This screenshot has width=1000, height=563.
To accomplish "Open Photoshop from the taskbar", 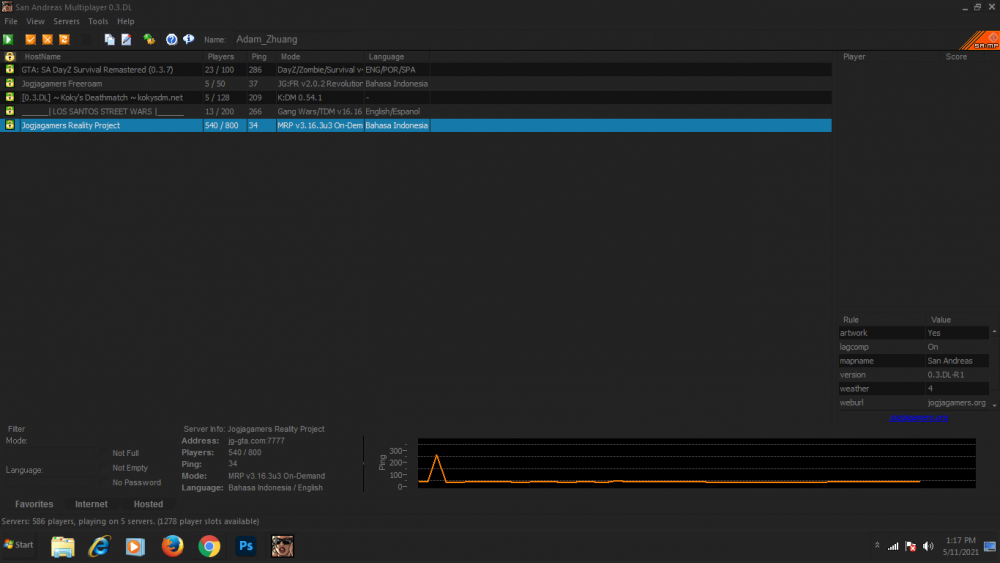I will coord(246,546).
